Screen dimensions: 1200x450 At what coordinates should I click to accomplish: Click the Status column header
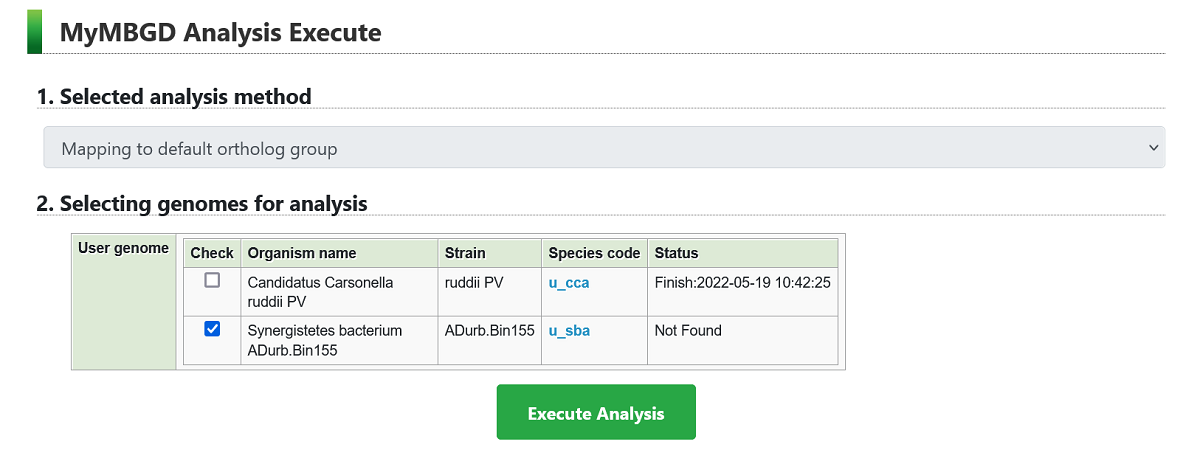[676, 253]
